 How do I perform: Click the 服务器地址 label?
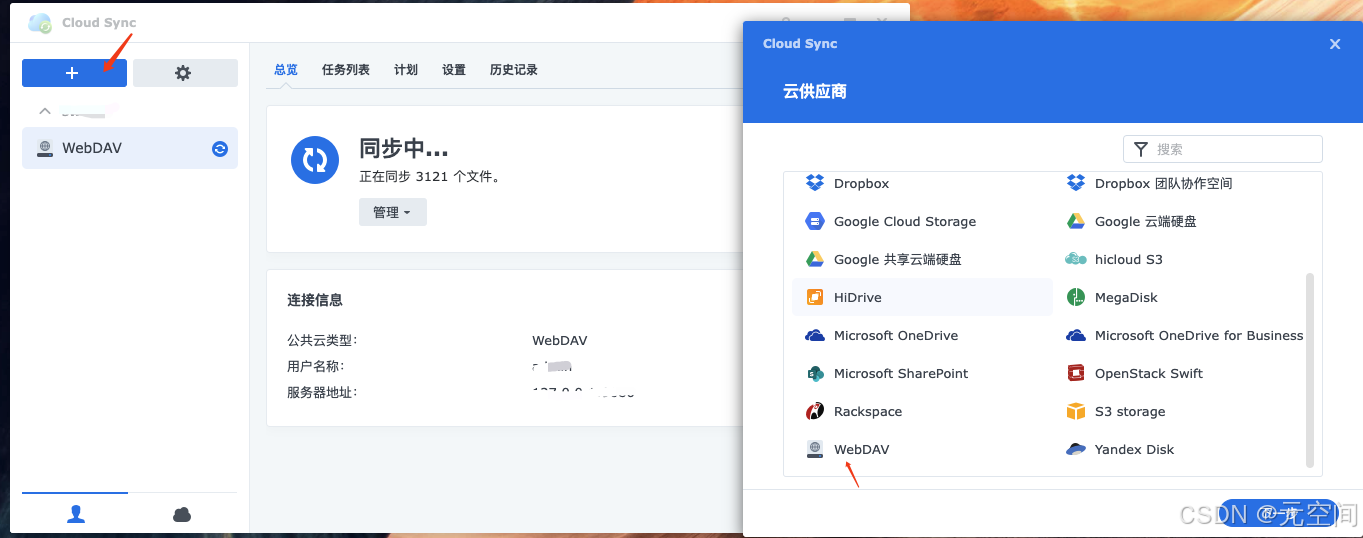click(322, 393)
